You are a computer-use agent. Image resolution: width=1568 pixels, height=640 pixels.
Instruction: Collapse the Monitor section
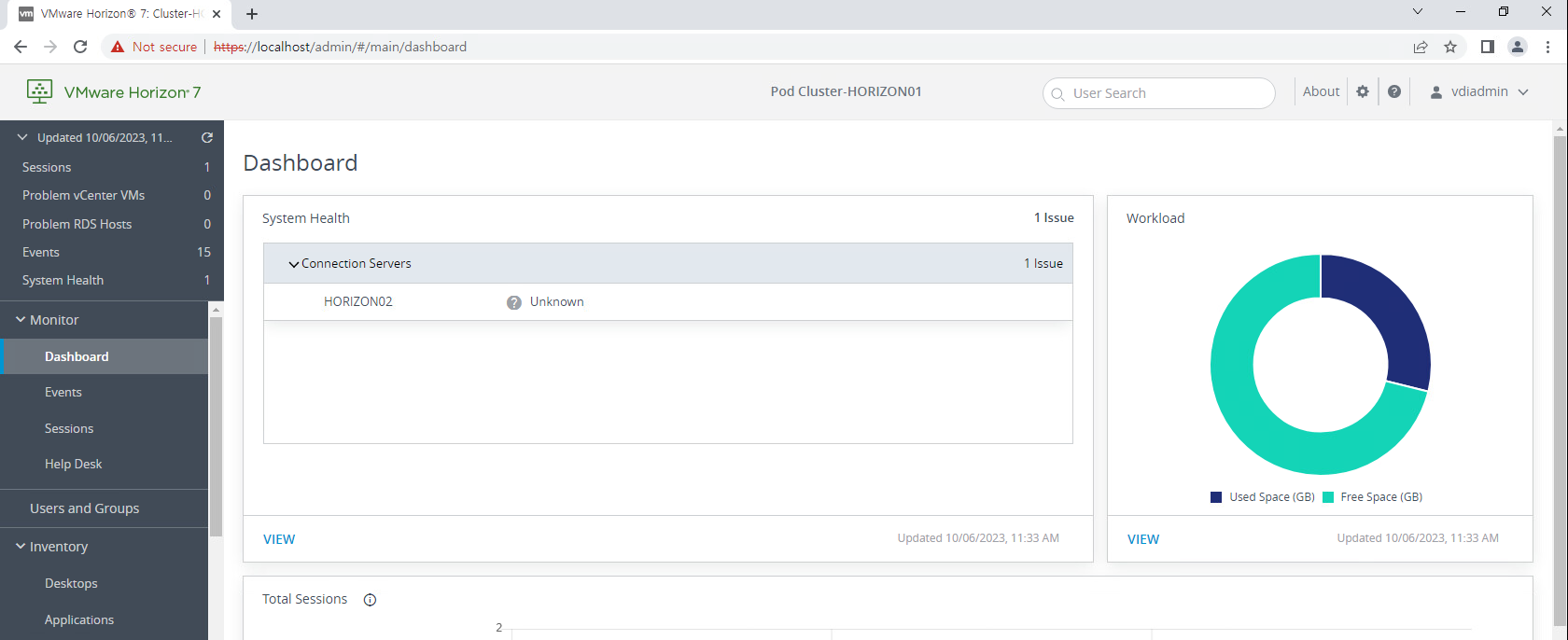tap(21, 319)
